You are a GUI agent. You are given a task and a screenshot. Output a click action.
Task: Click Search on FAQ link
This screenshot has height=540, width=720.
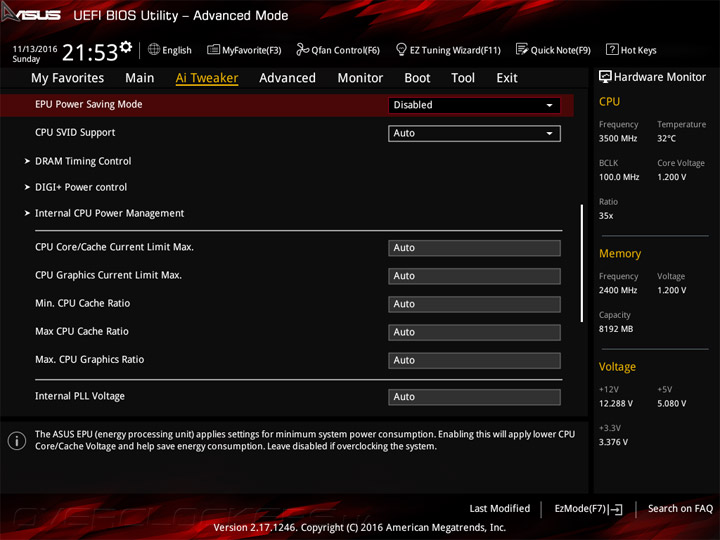pos(680,509)
